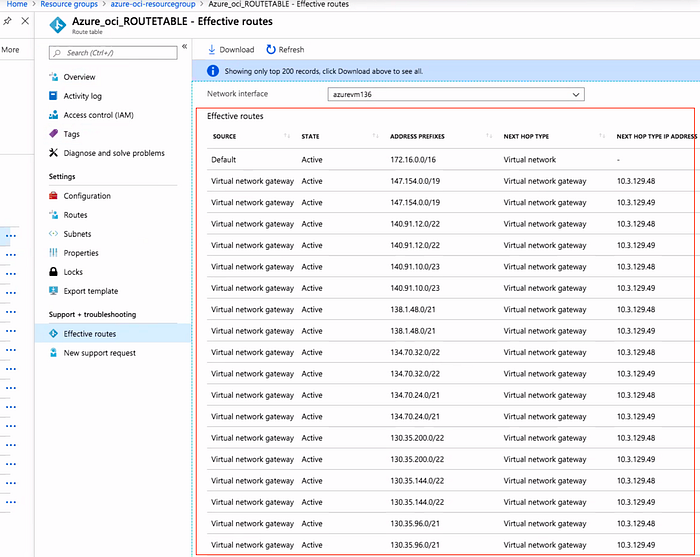Click the Default source cell
Image resolution: width=700 pixels, height=557 pixels.
point(224,160)
